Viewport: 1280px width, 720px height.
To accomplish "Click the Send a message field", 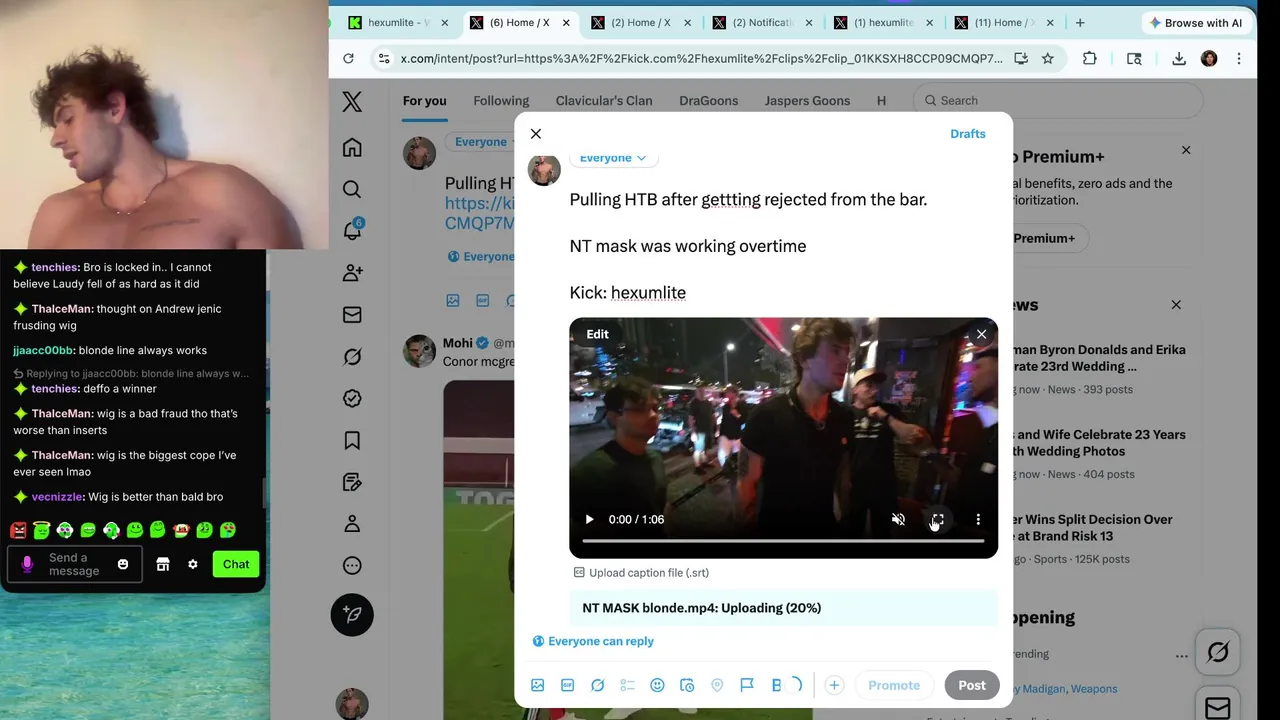I will pyautogui.click(x=75, y=564).
